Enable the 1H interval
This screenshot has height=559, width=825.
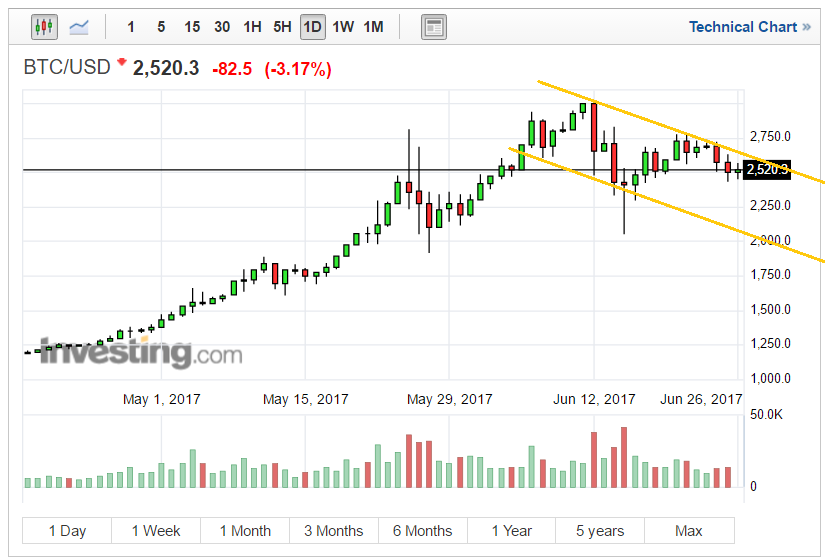(x=252, y=27)
